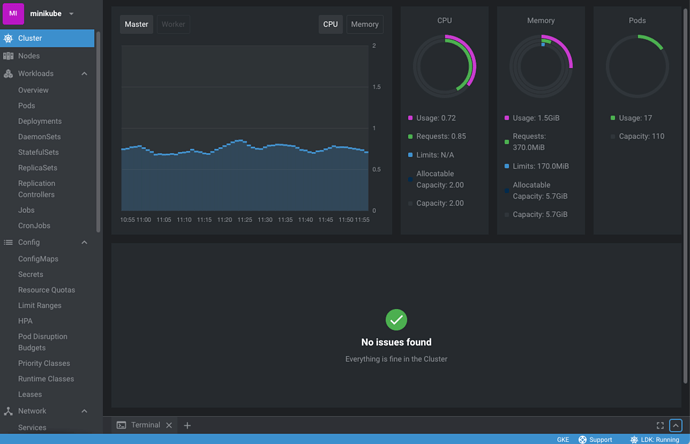Expand the terminal dock with chevron
690x444 pixels.
pos(676,425)
